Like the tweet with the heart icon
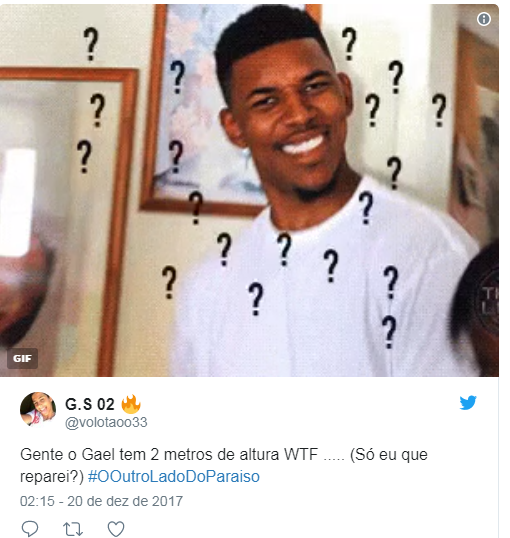Screen dimensions: 510x538 pyautogui.click(x=116, y=529)
